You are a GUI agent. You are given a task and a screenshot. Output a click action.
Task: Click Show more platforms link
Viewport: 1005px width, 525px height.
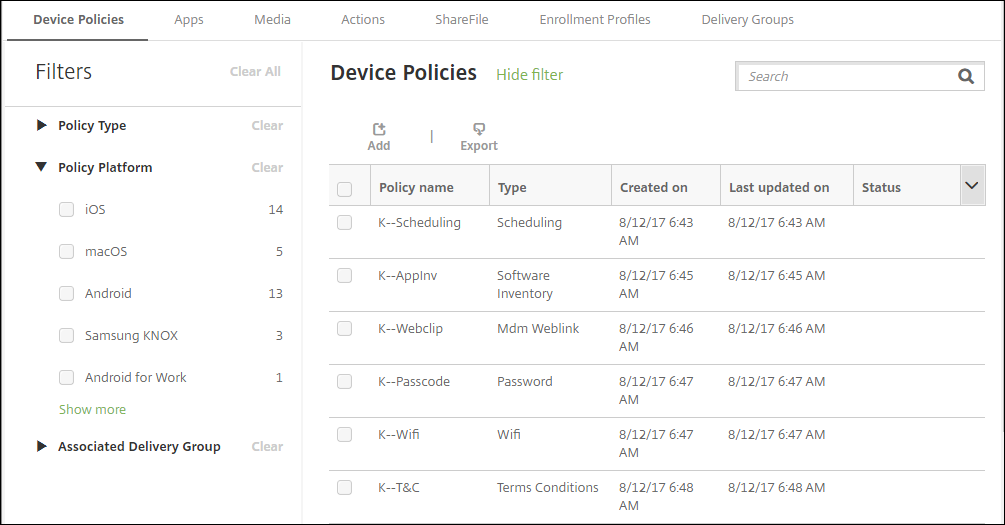pos(92,410)
